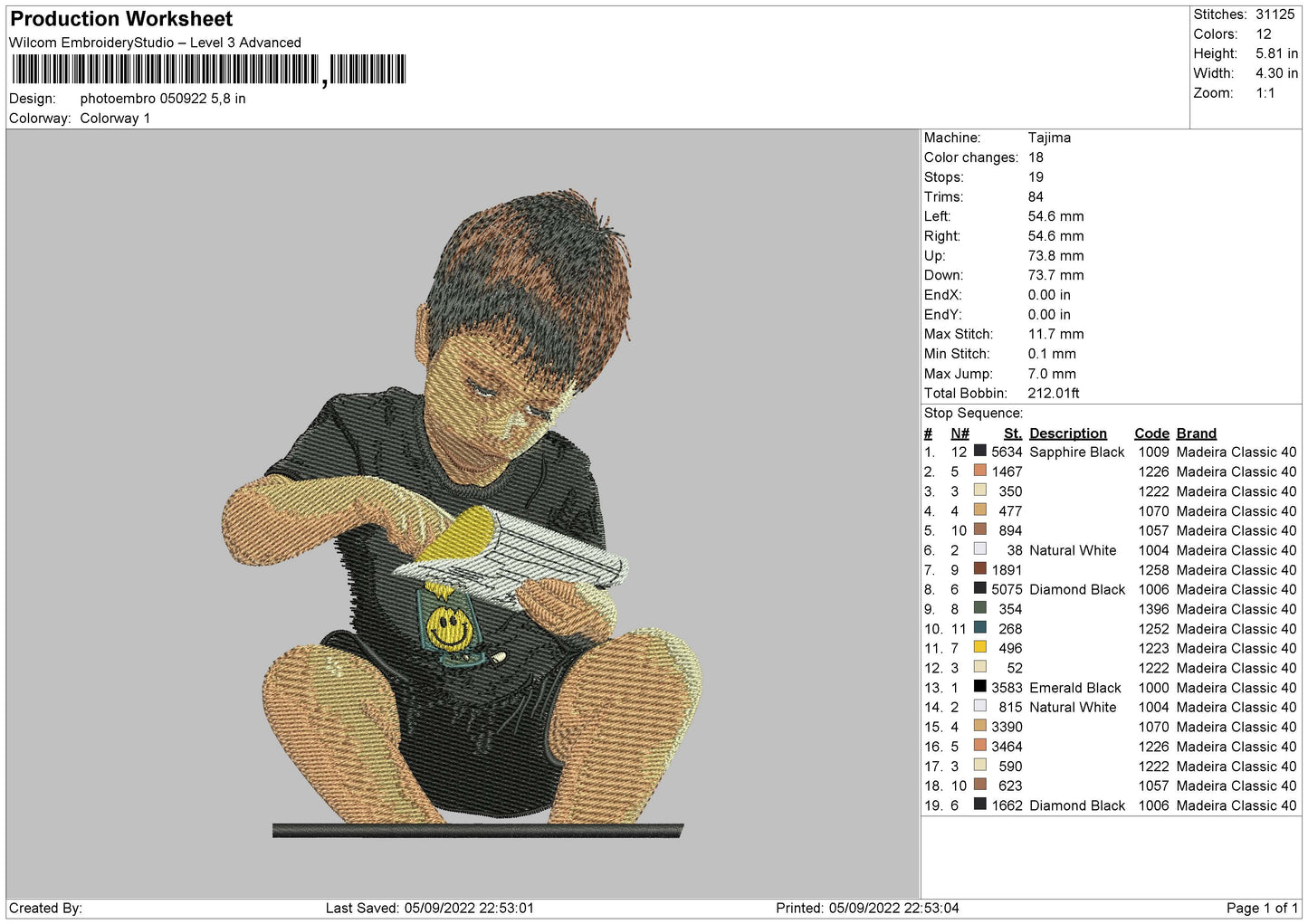
Task: Select the Min Stitch value 0.1 mm
Action: click(1052, 354)
